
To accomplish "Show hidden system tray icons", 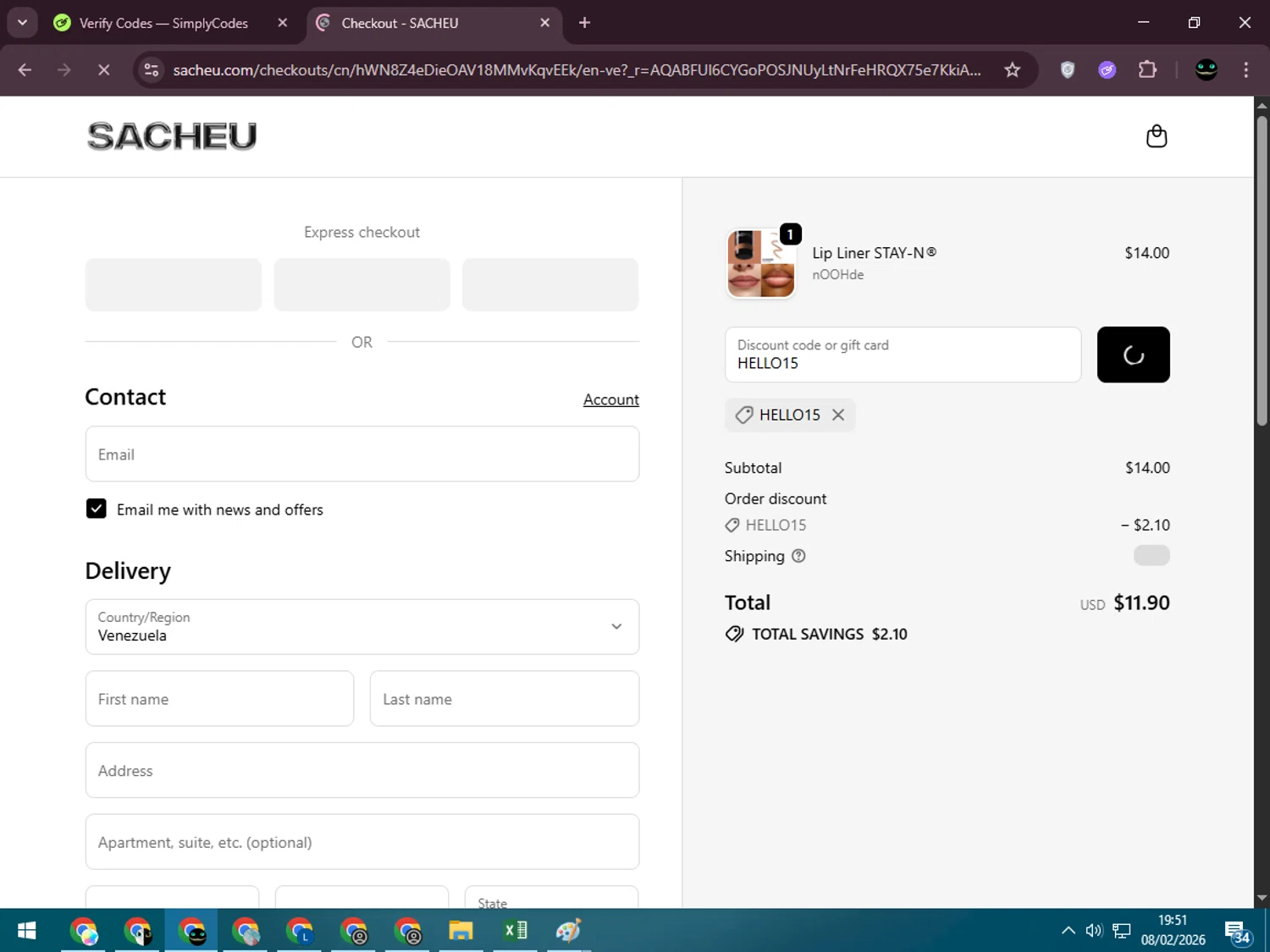I will point(1068,931).
